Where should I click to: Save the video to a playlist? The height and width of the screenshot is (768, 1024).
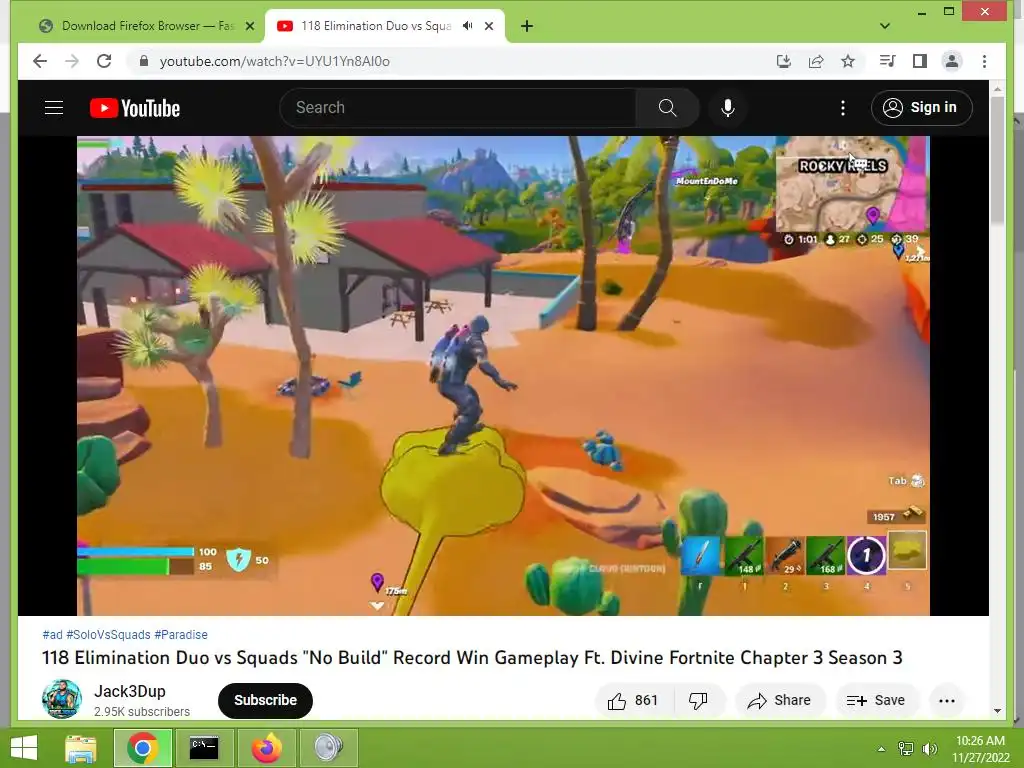coord(876,701)
